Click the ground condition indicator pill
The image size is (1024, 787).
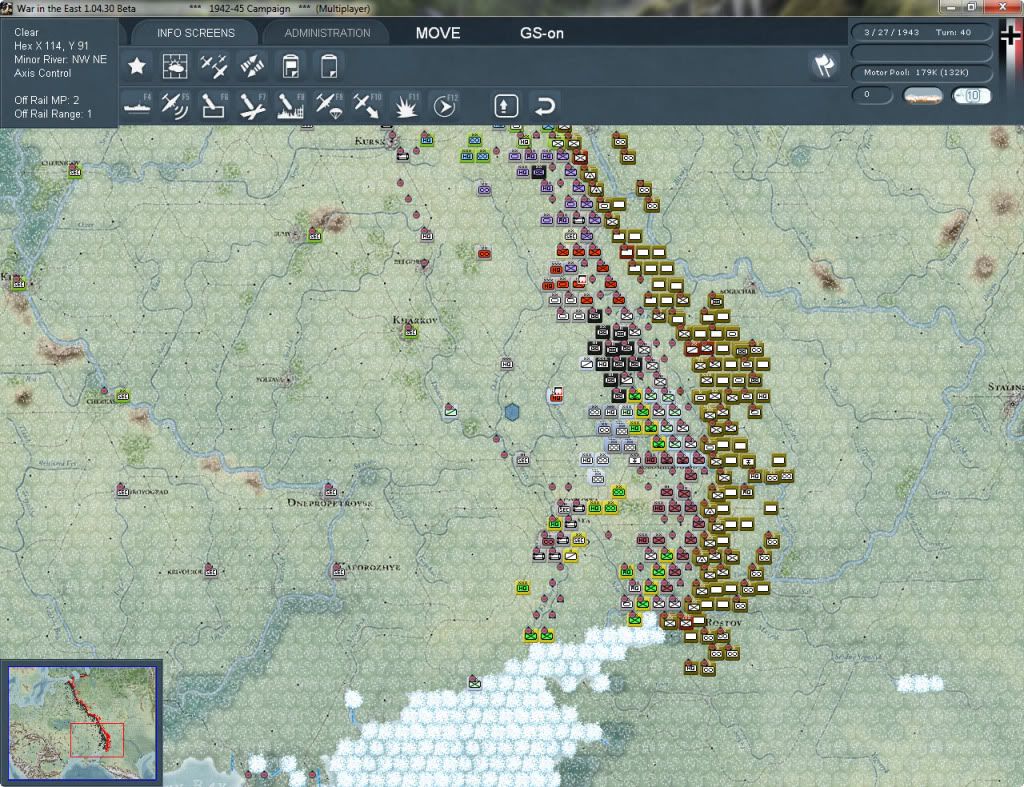(x=923, y=96)
